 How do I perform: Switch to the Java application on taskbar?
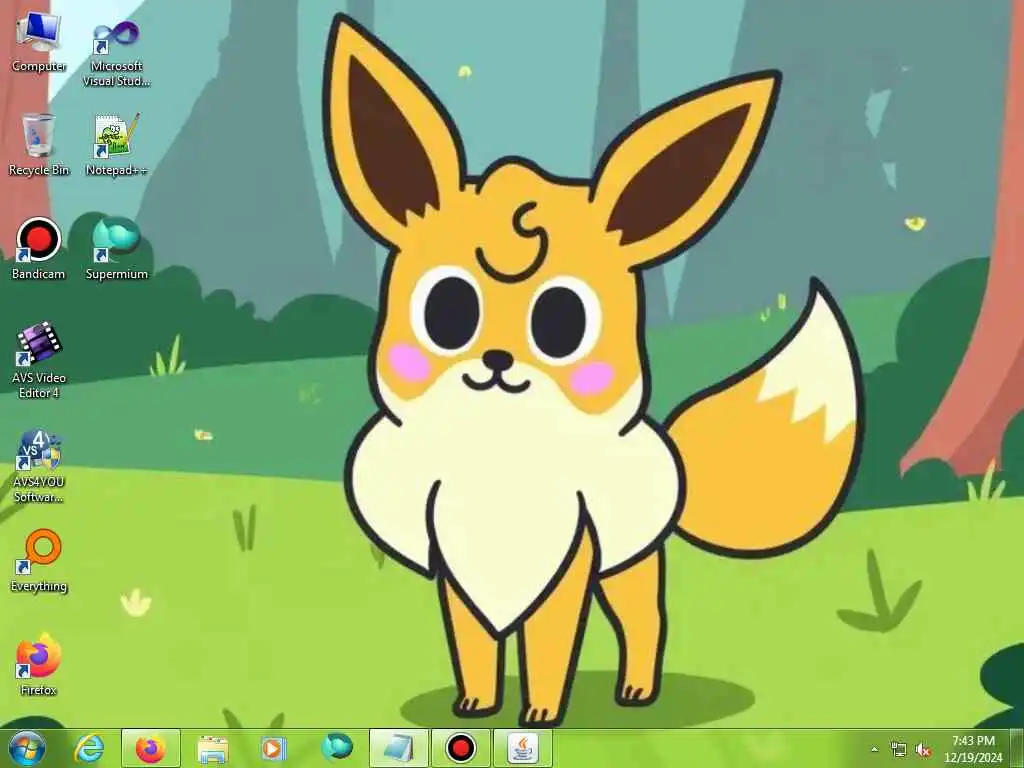[x=522, y=748]
